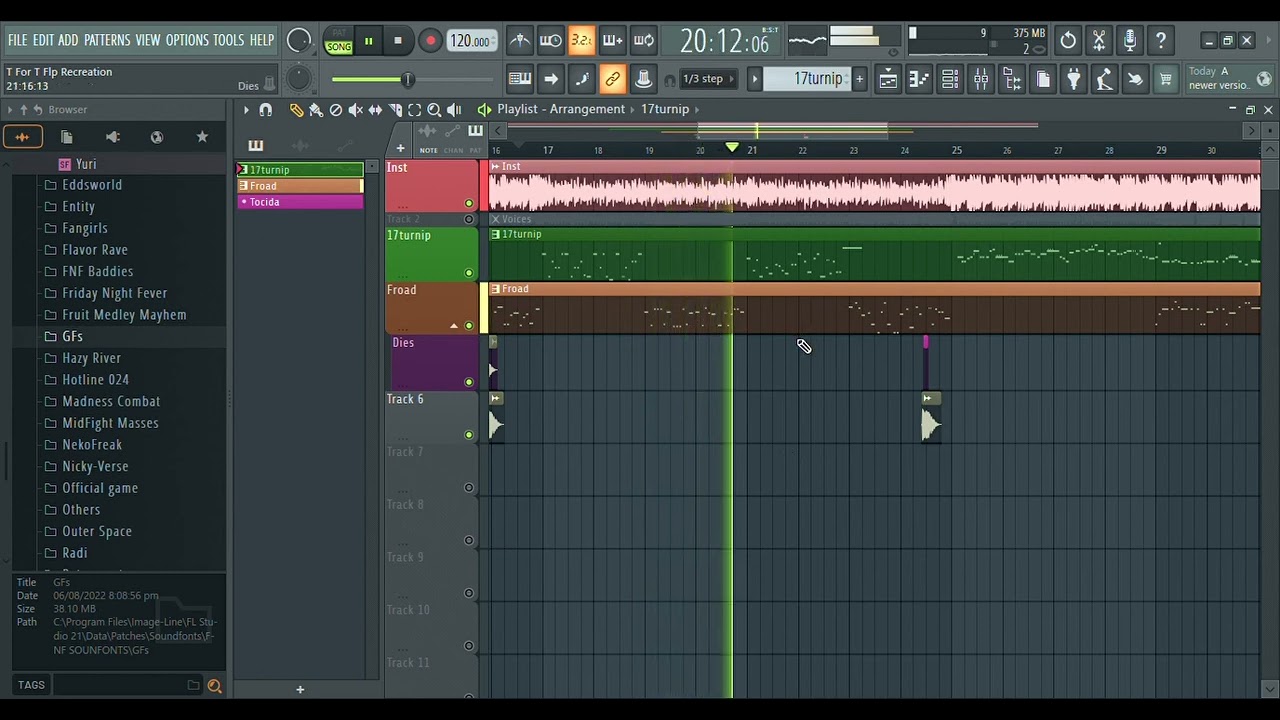Open the help question mark icon
1280x720 pixels.
click(1161, 41)
